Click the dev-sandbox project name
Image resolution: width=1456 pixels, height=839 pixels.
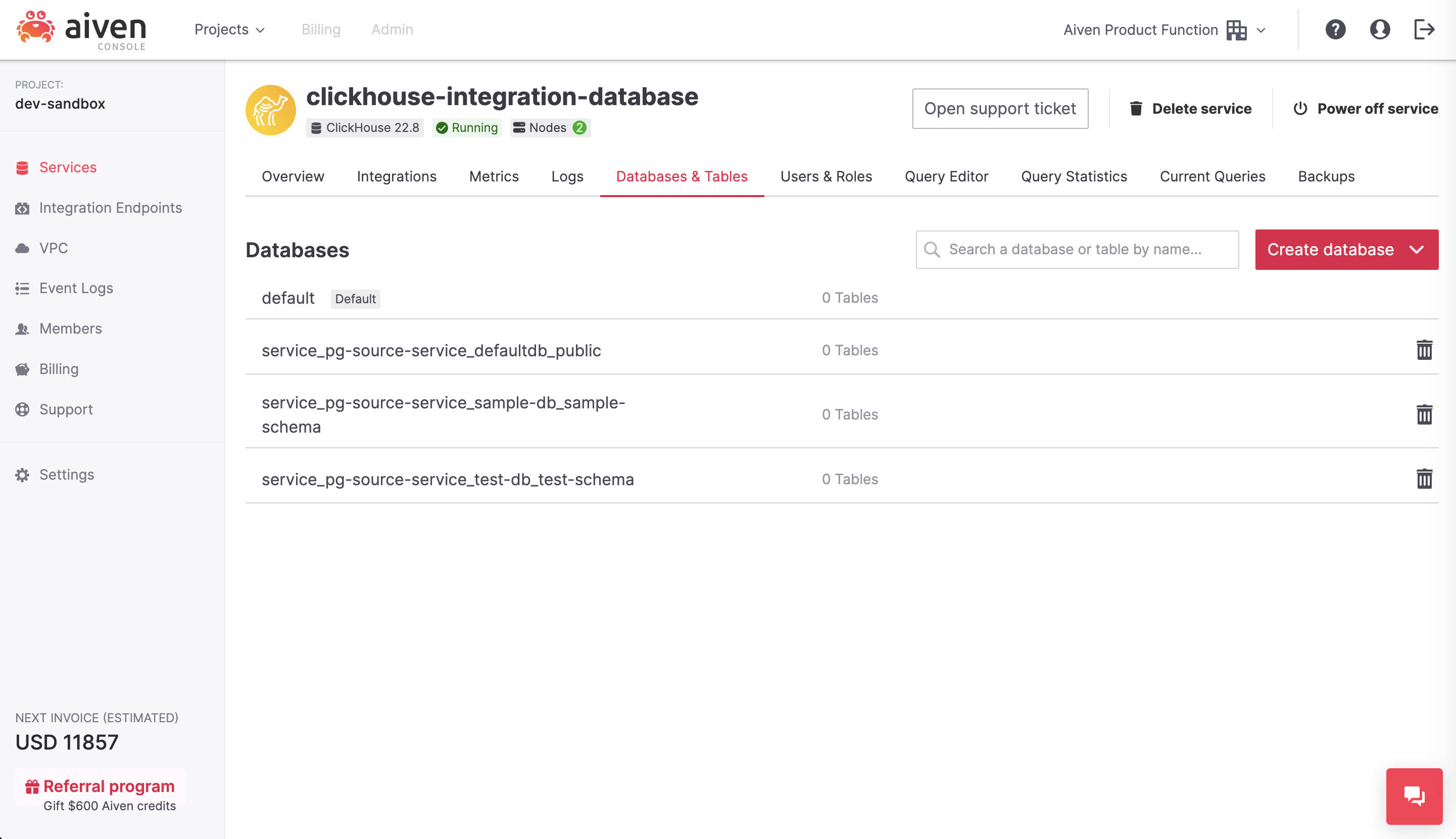(x=60, y=104)
